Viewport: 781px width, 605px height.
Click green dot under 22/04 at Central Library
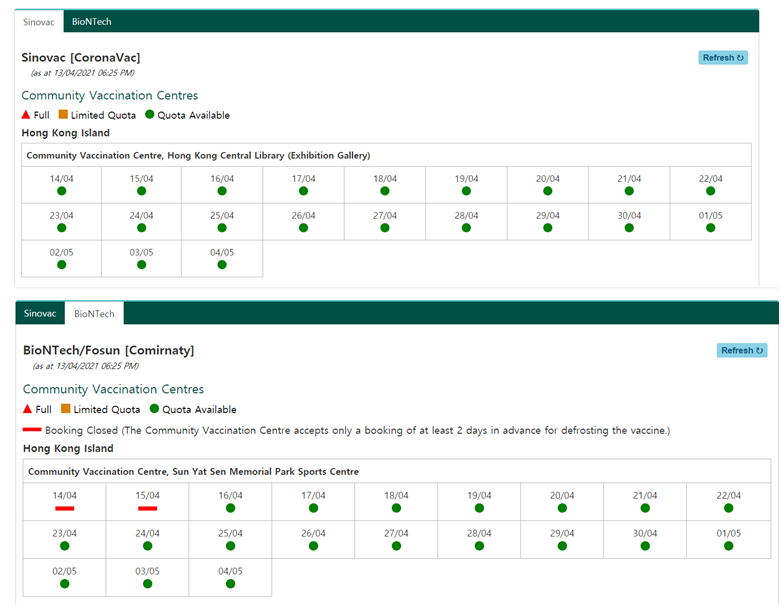(x=710, y=191)
